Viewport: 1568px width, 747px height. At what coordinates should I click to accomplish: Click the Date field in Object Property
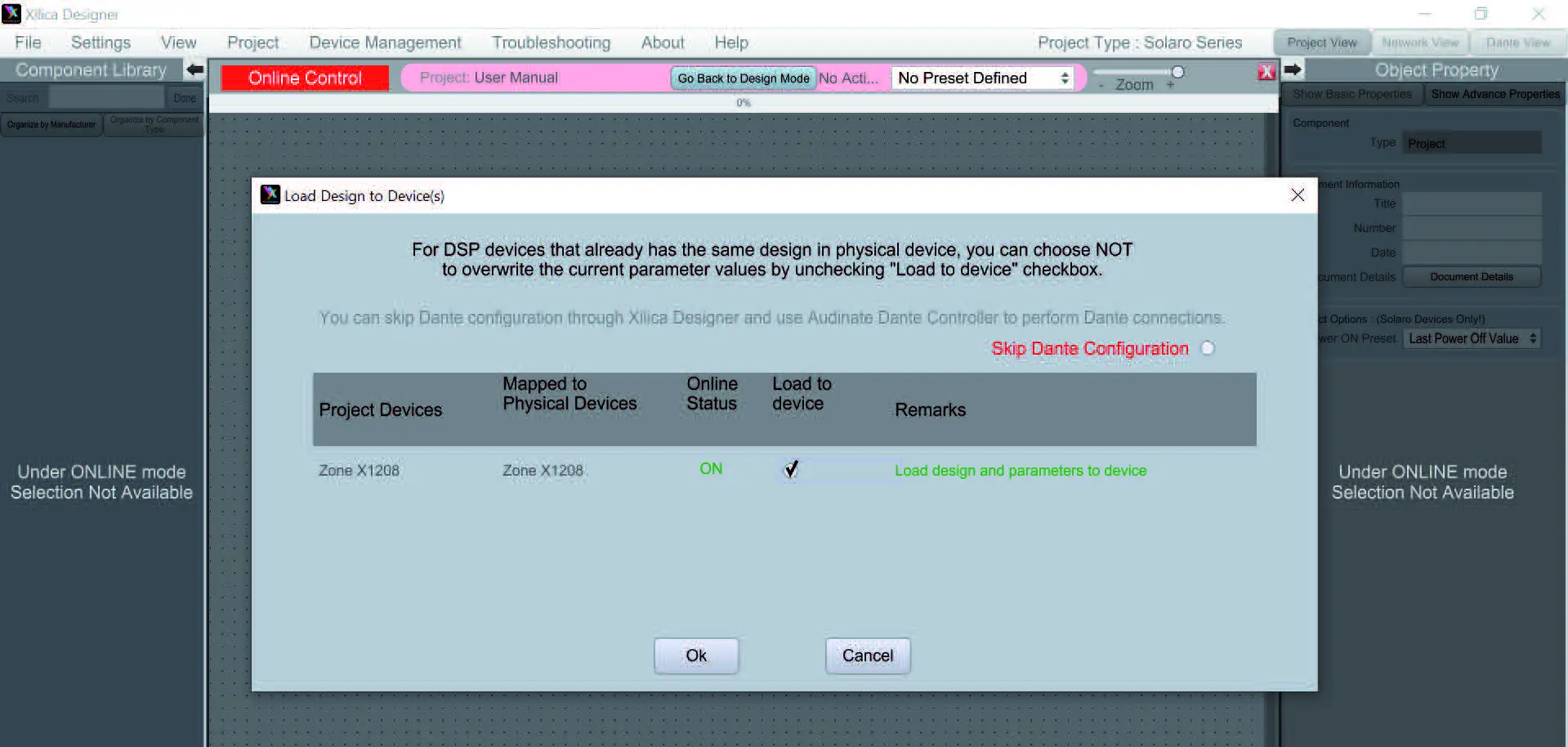(1472, 253)
